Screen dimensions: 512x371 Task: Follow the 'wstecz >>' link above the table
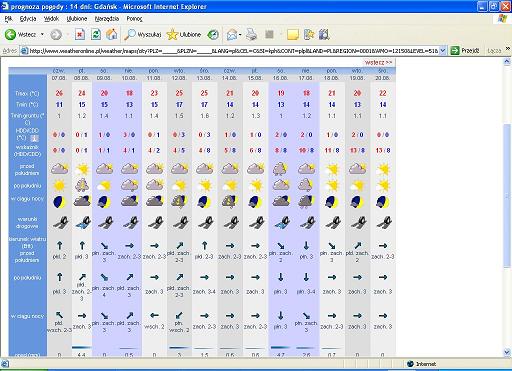(378, 62)
